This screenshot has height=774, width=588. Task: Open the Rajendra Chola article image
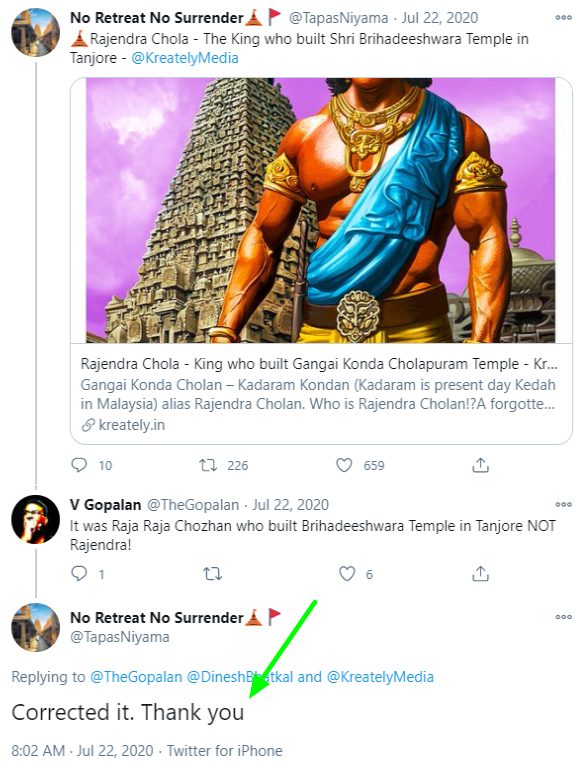(321, 210)
